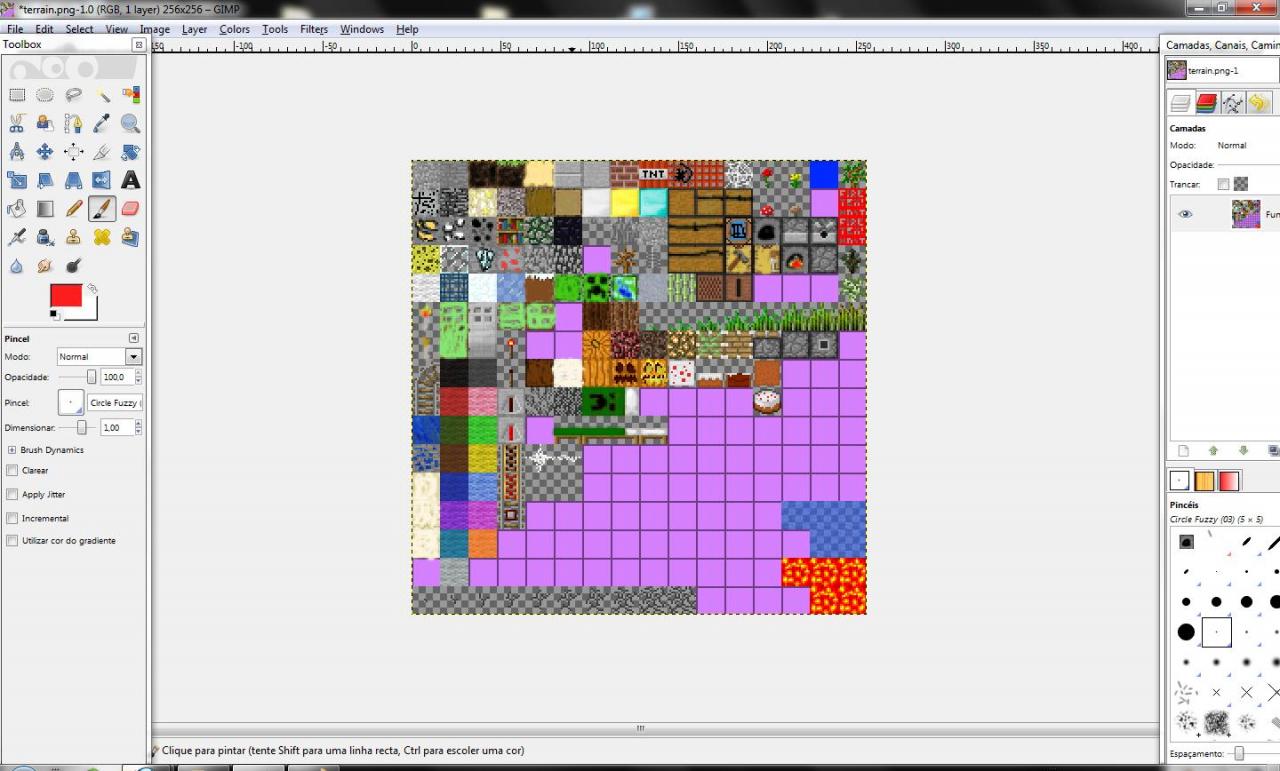Screen dimensions: 1280x771
Task: Activate the Text tool
Action: tap(132, 180)
